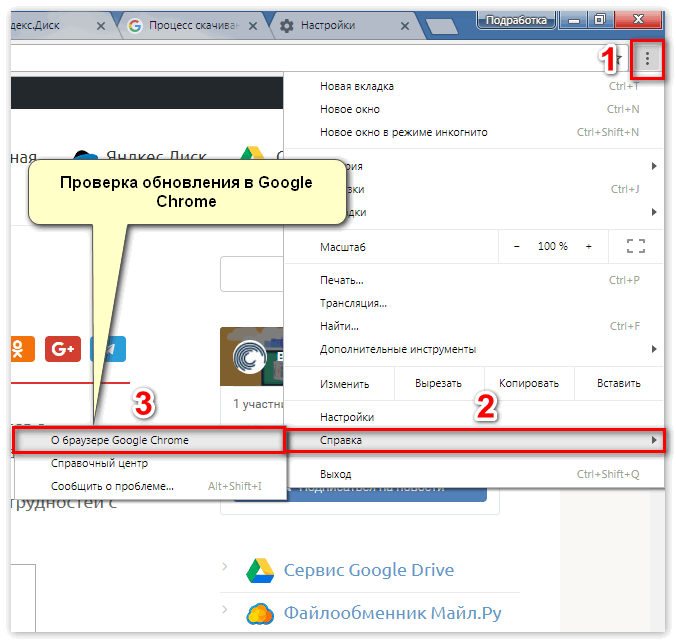Select Новая вкладка menu item
This screenshot has width=676, height=643.
tap(473, 86)
